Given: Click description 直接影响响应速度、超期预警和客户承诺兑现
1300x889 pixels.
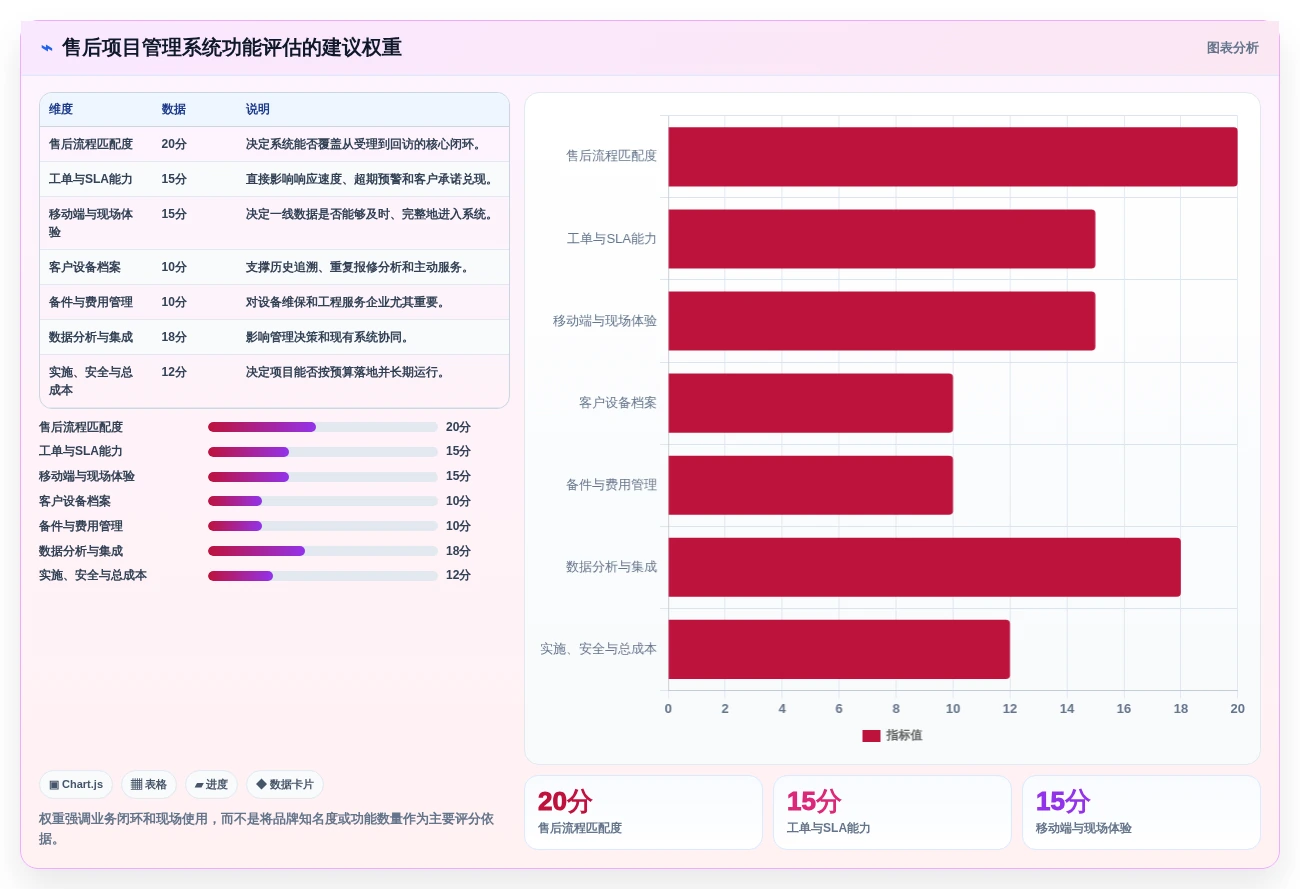Looking at the screenshot, I should pyautogui.click(x=372, y=179).
